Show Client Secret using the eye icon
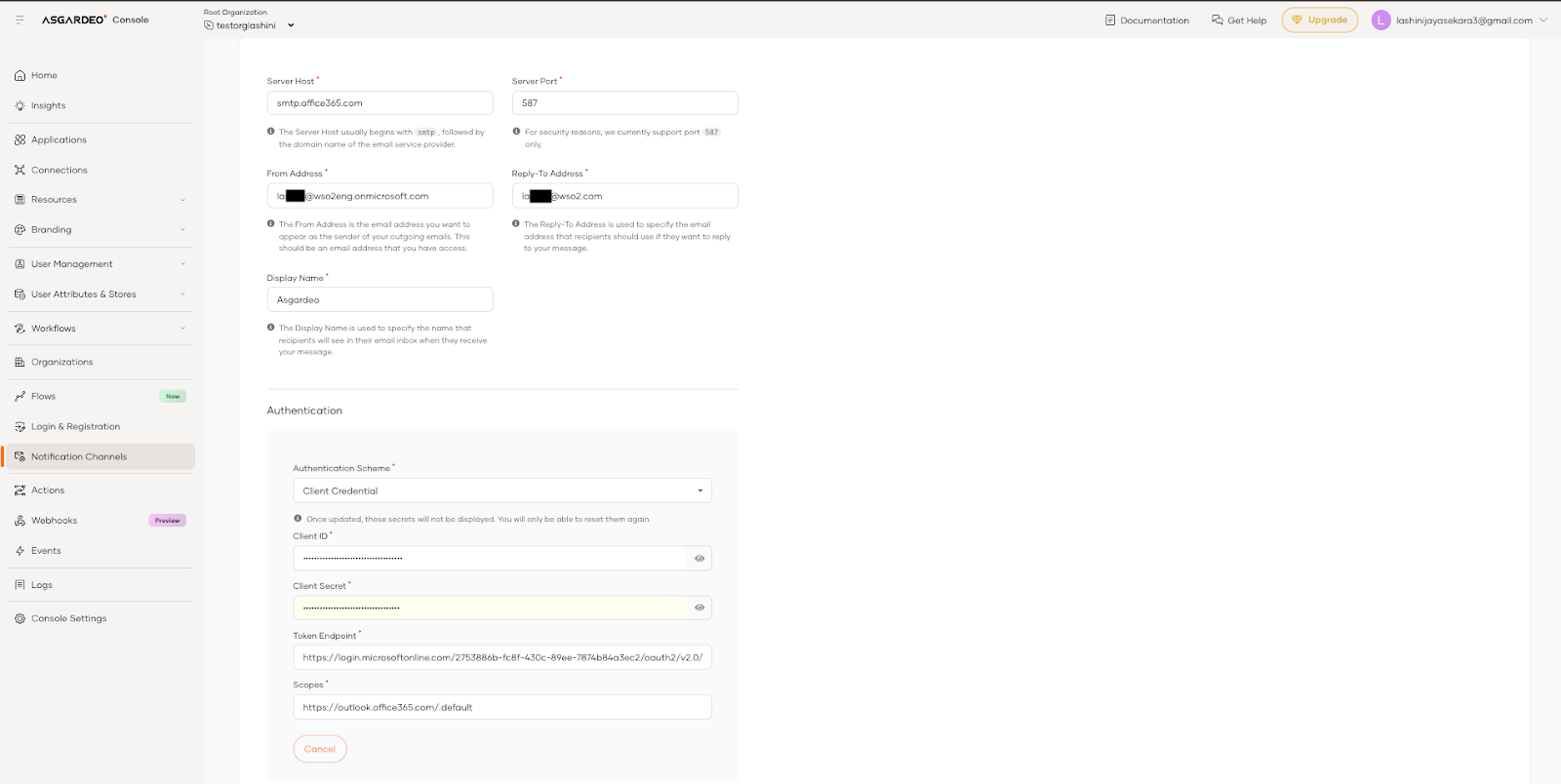 (x=700, y=608)
